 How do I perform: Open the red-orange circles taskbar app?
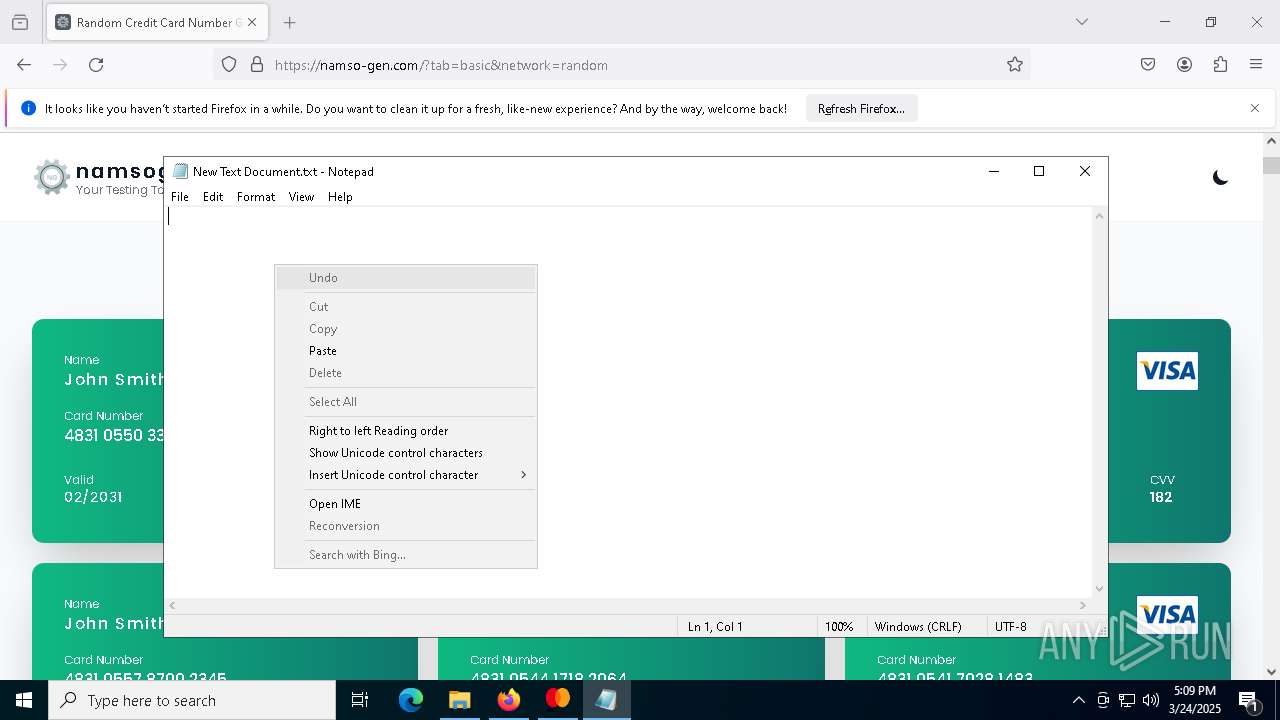coord(557,700)
